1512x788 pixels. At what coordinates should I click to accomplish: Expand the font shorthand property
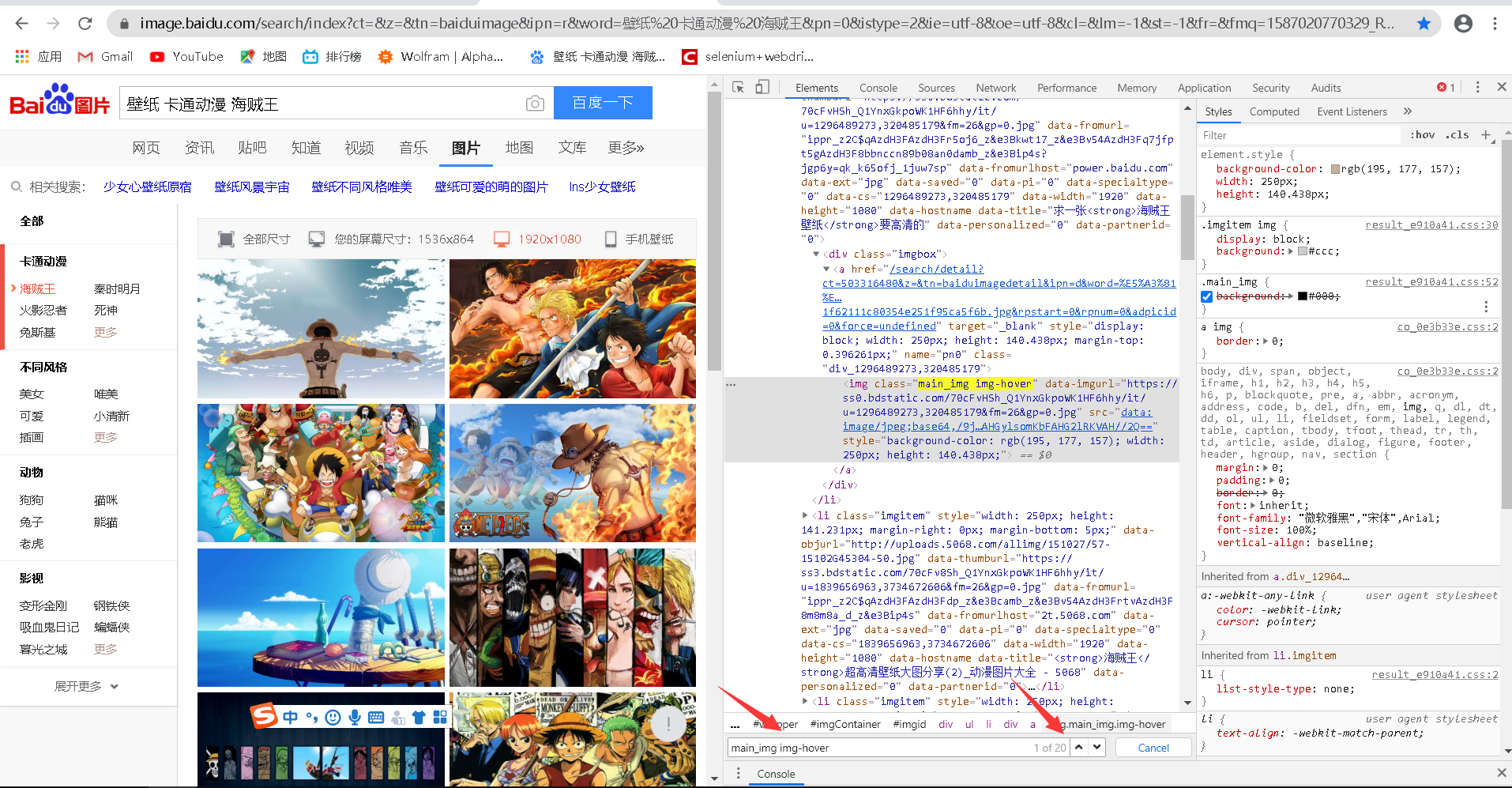click(x=1253, y=506)
